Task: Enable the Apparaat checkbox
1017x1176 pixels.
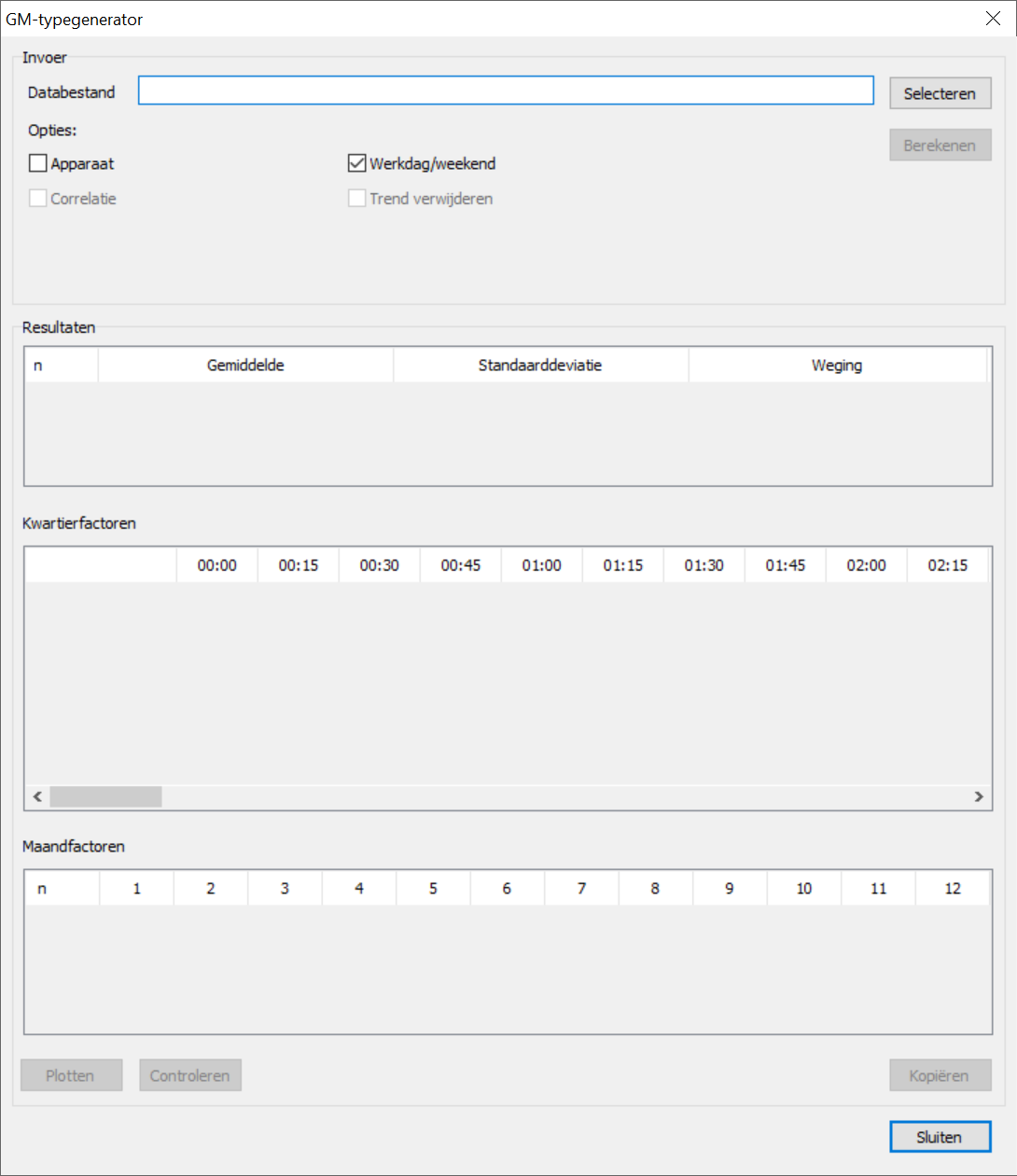Action: [x=38, y=163]
